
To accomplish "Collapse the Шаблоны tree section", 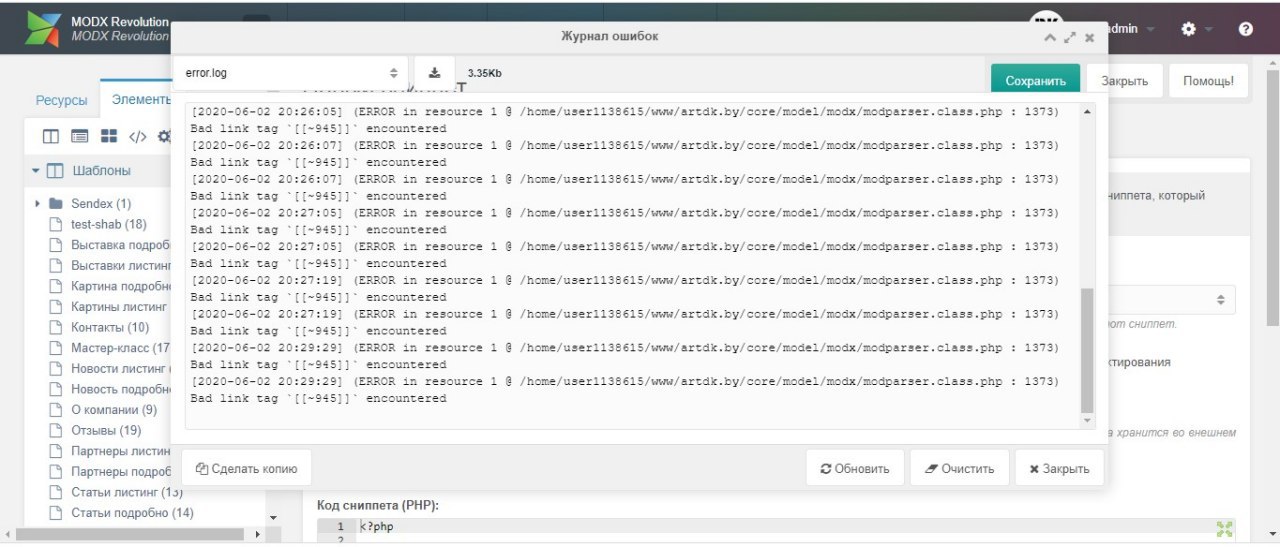I will pyautogui.click(x=36, y=170).
